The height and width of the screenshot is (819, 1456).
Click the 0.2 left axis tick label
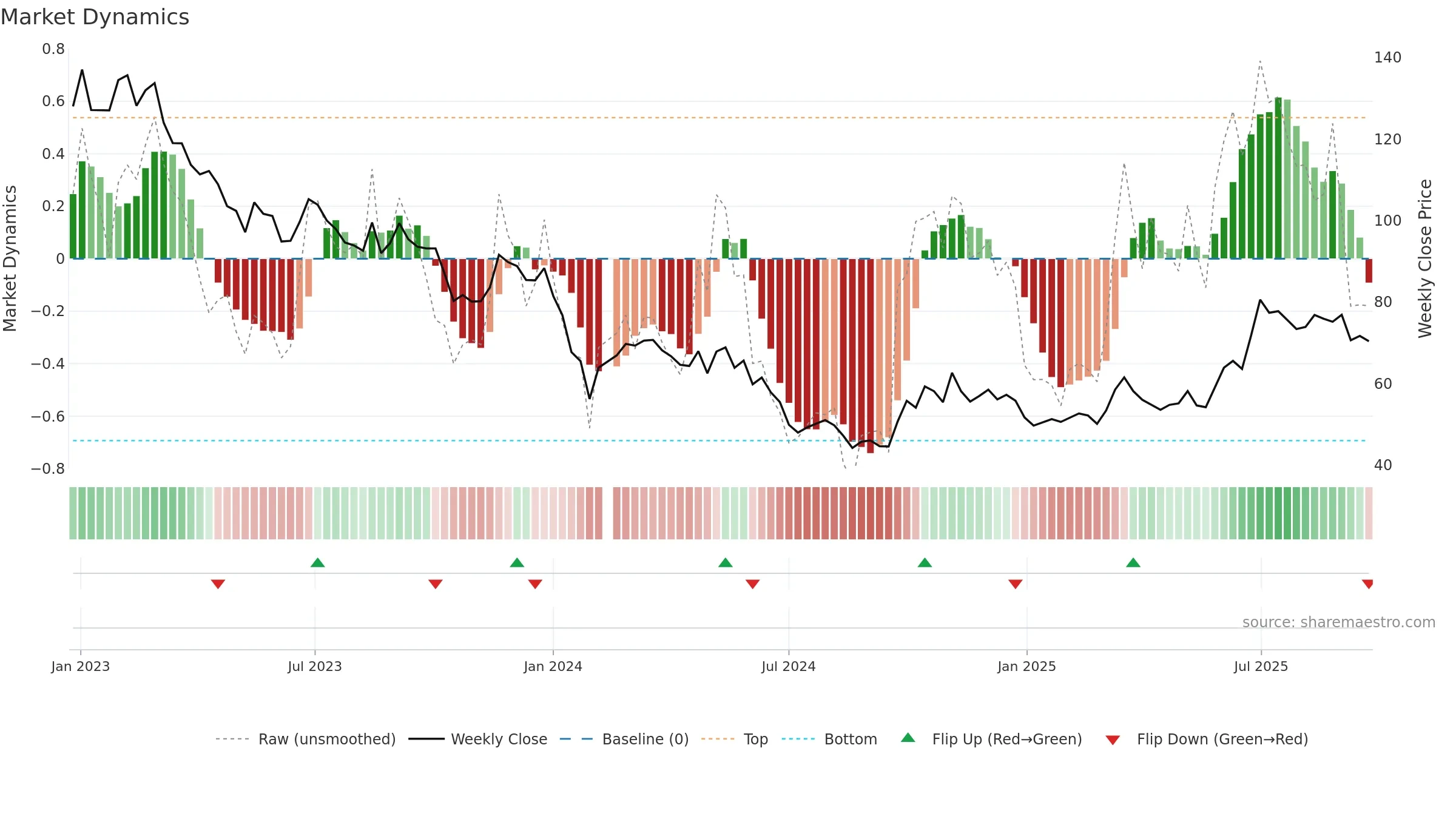click(x=53, y=206)
